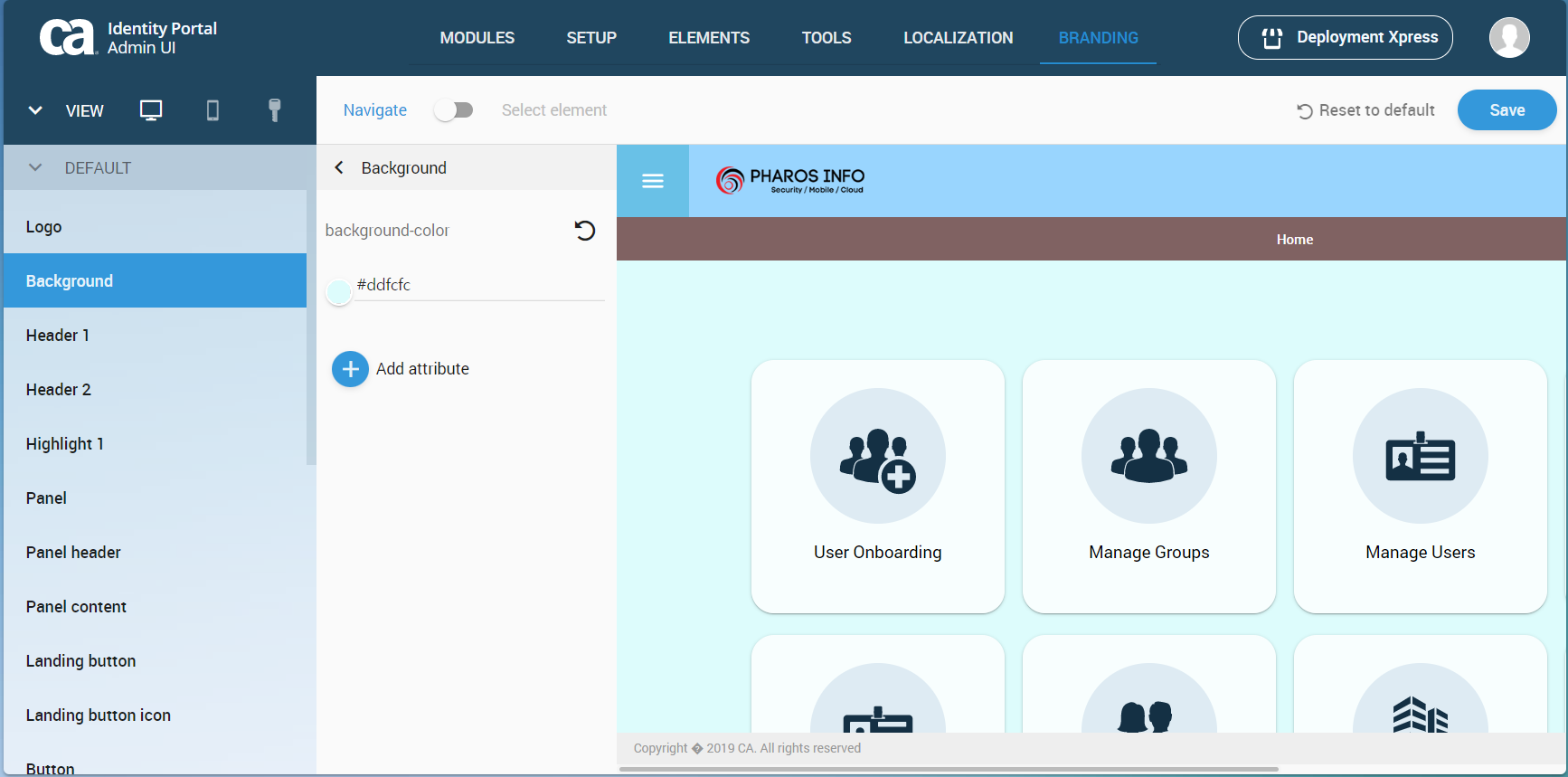This screenshot has width=1568, height=777.
Task: Collapse the DEFAULT section chevron
Action: pos(35,167)
